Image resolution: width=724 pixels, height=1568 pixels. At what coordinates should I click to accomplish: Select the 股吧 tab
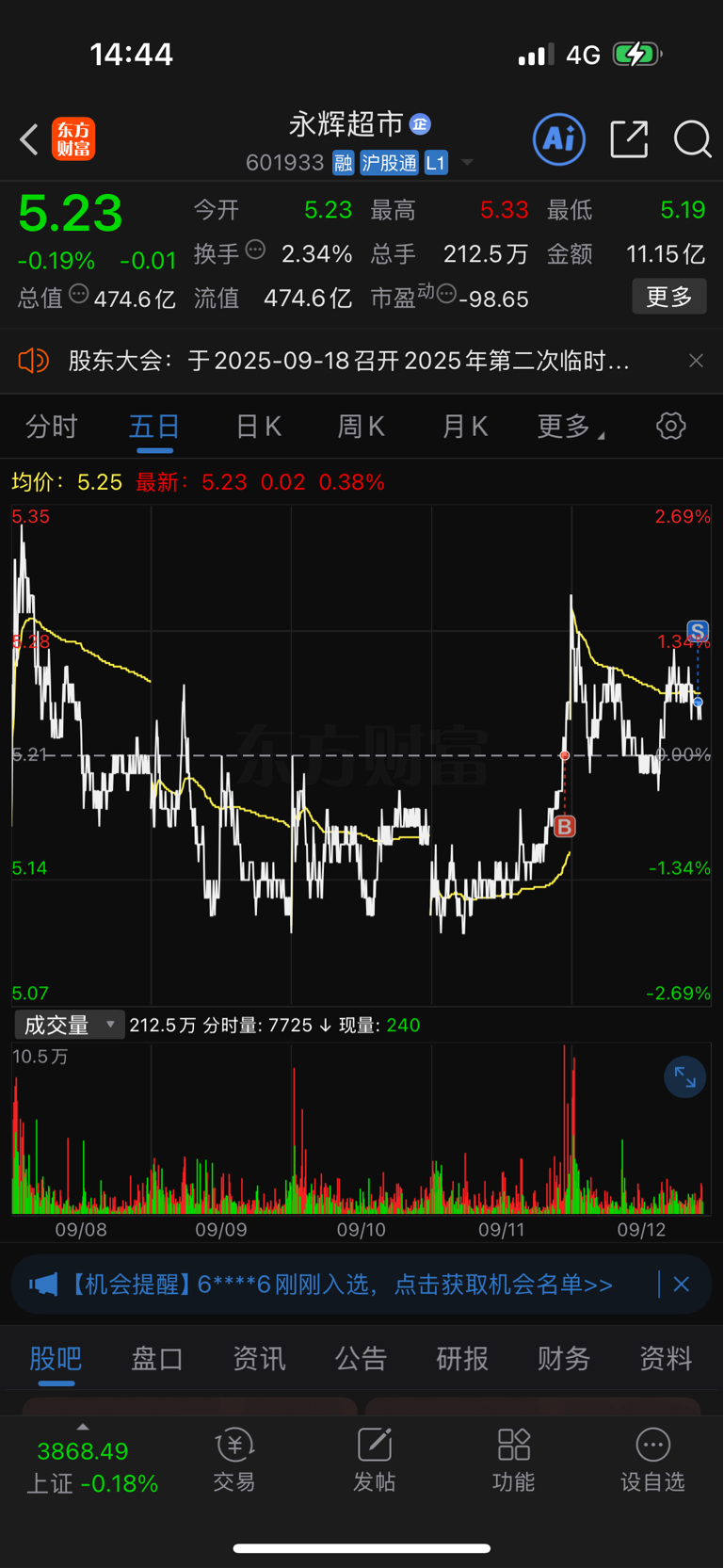[x=56, y=1358]
